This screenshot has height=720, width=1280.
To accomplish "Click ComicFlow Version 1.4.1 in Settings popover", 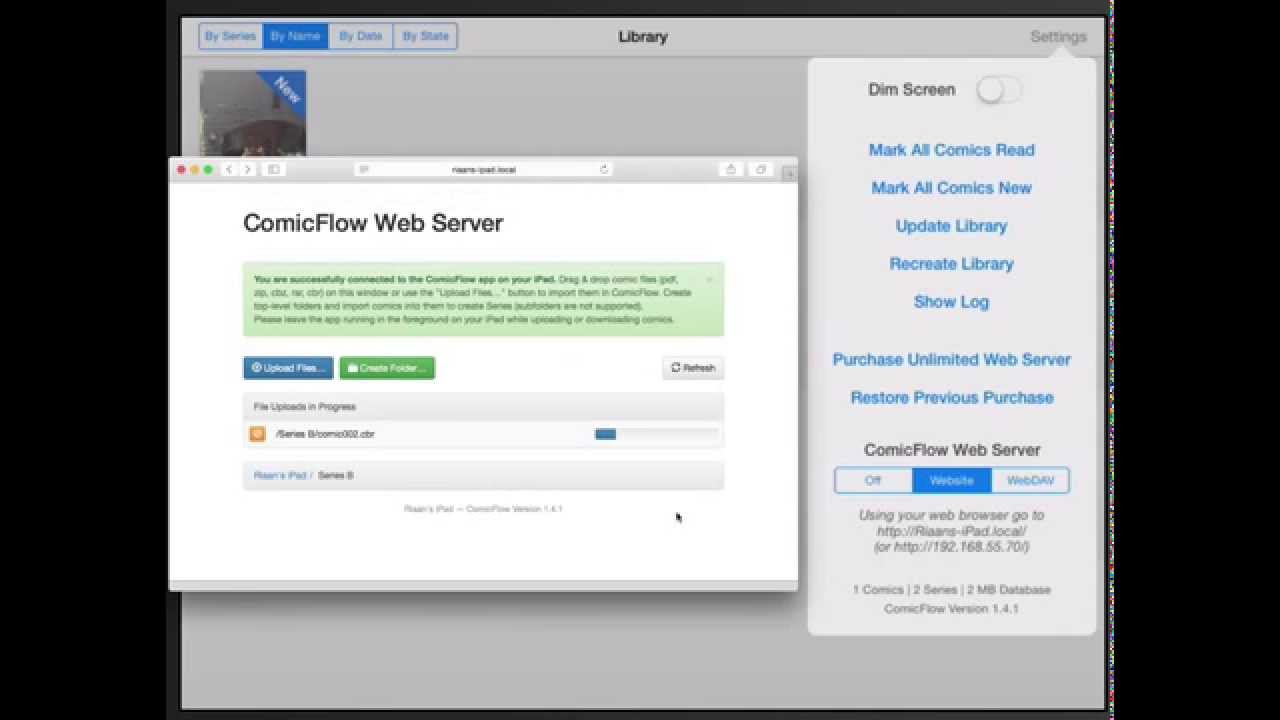I will [x=952, y=609].
